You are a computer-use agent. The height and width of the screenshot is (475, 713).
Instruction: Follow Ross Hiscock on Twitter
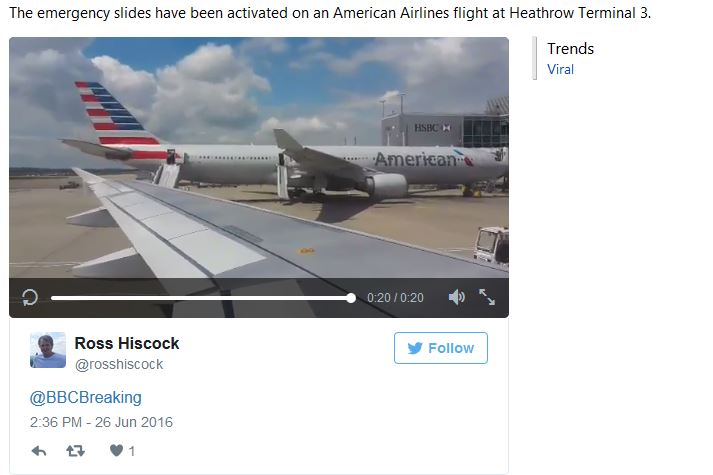click(x=441, y=348)
